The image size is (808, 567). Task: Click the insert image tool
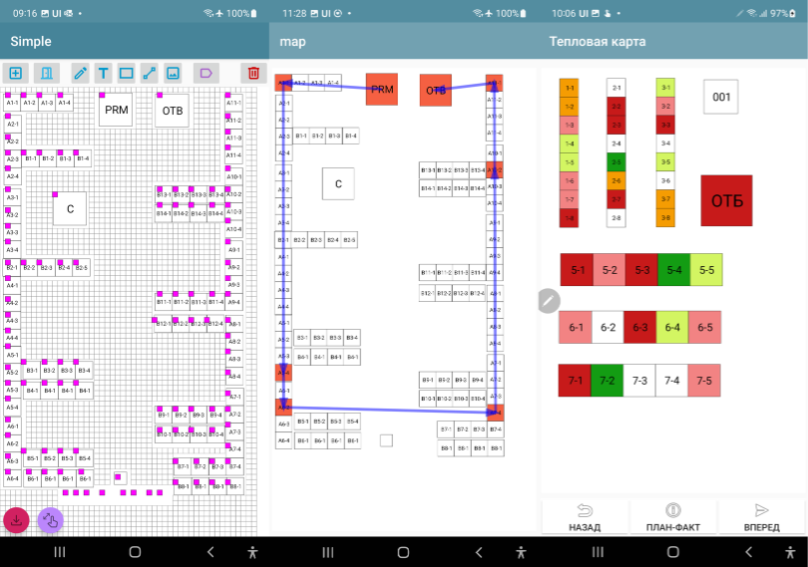tap(172, 73)
